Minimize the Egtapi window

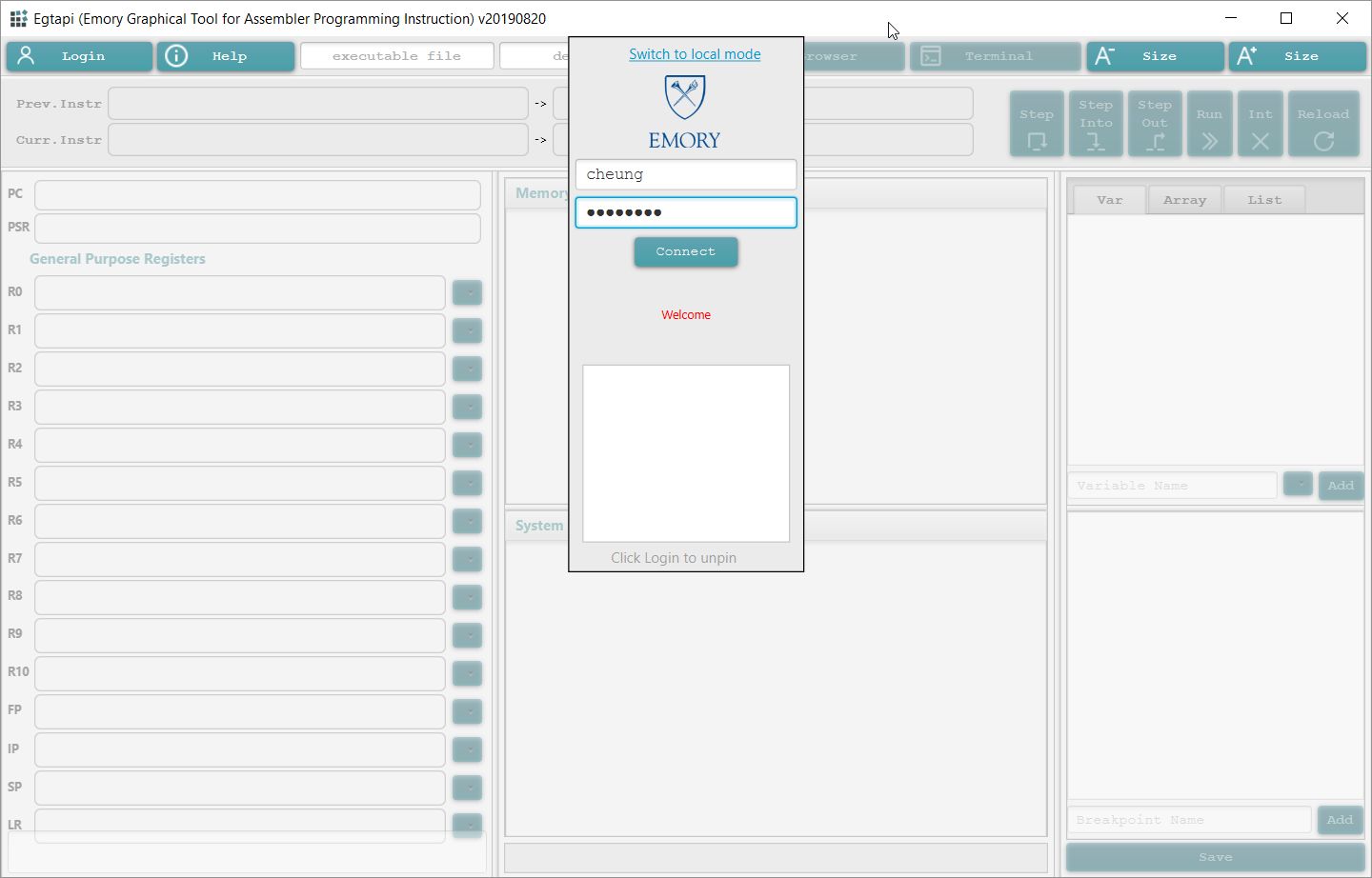pos(1231,18)
